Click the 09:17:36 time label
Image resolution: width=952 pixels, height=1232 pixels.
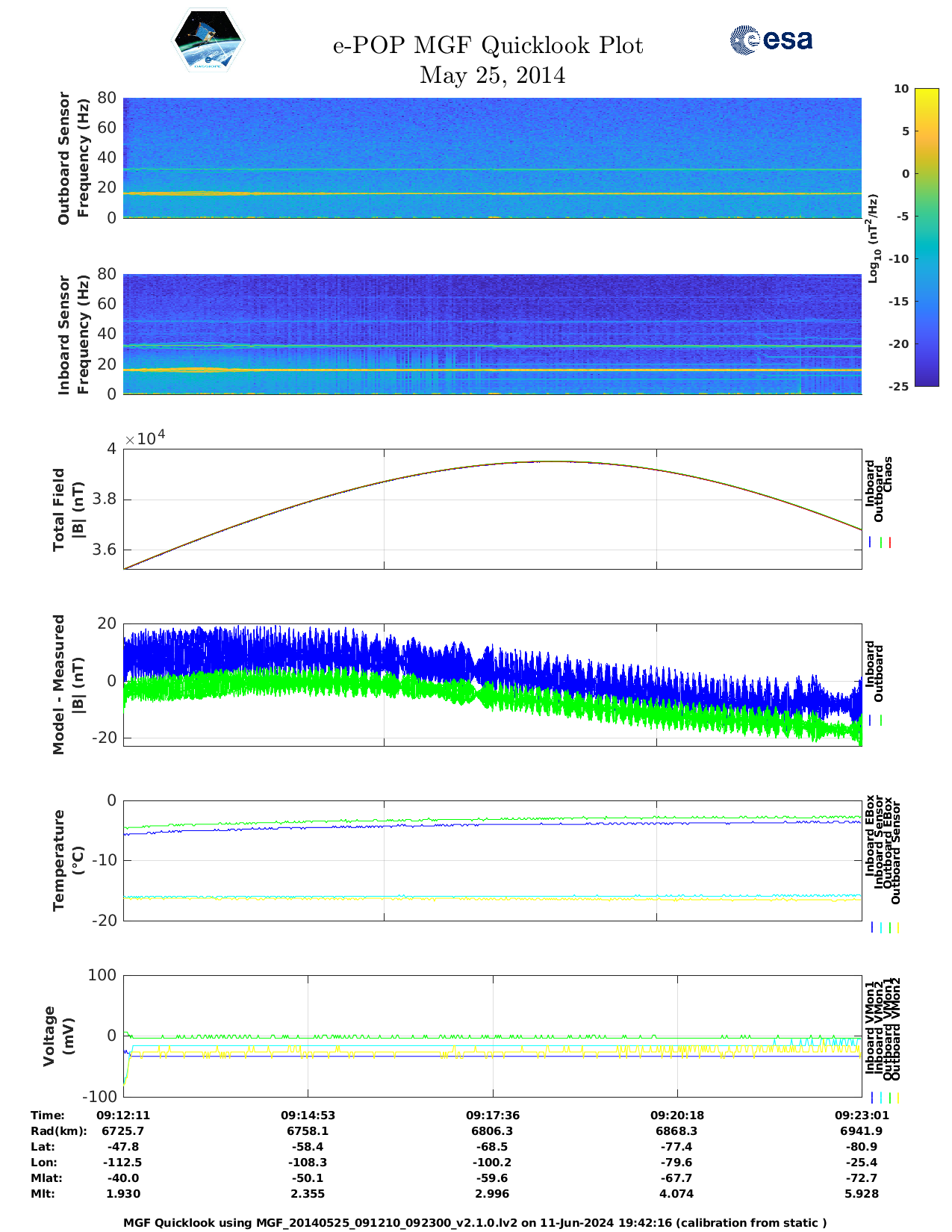[492, 1115]
